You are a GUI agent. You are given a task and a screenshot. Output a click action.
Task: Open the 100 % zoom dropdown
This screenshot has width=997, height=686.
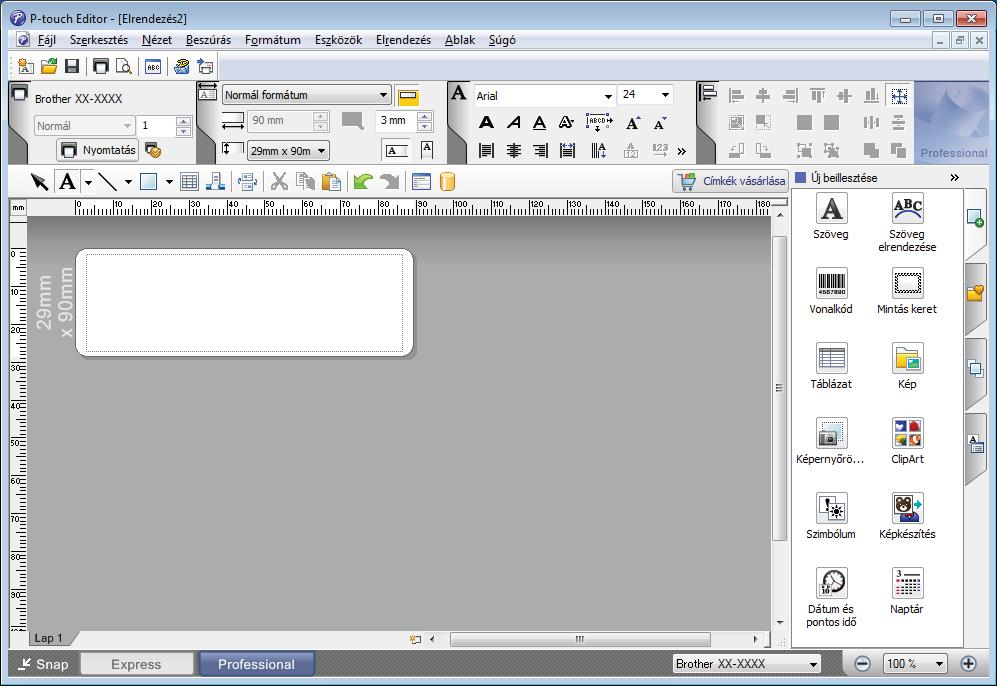click(x=915, y=664)
